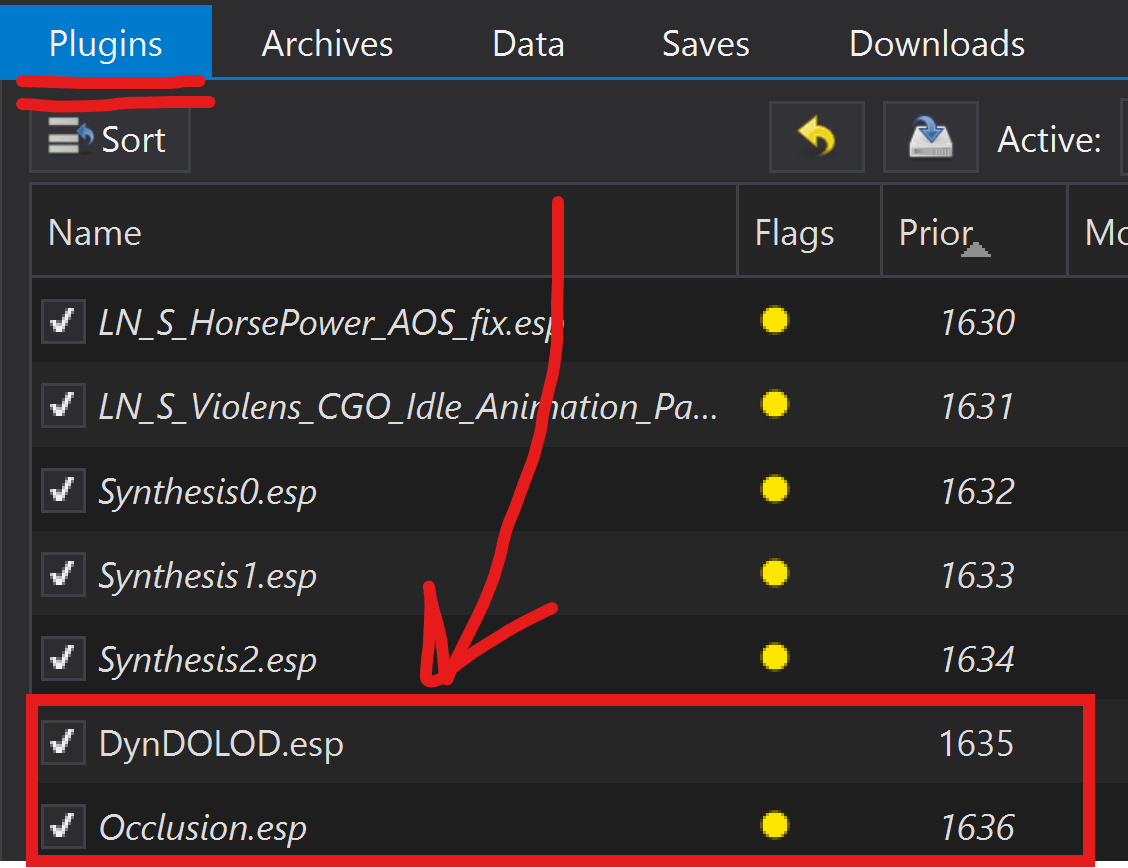Open the Downloads tab

click(x=936, y=44)
